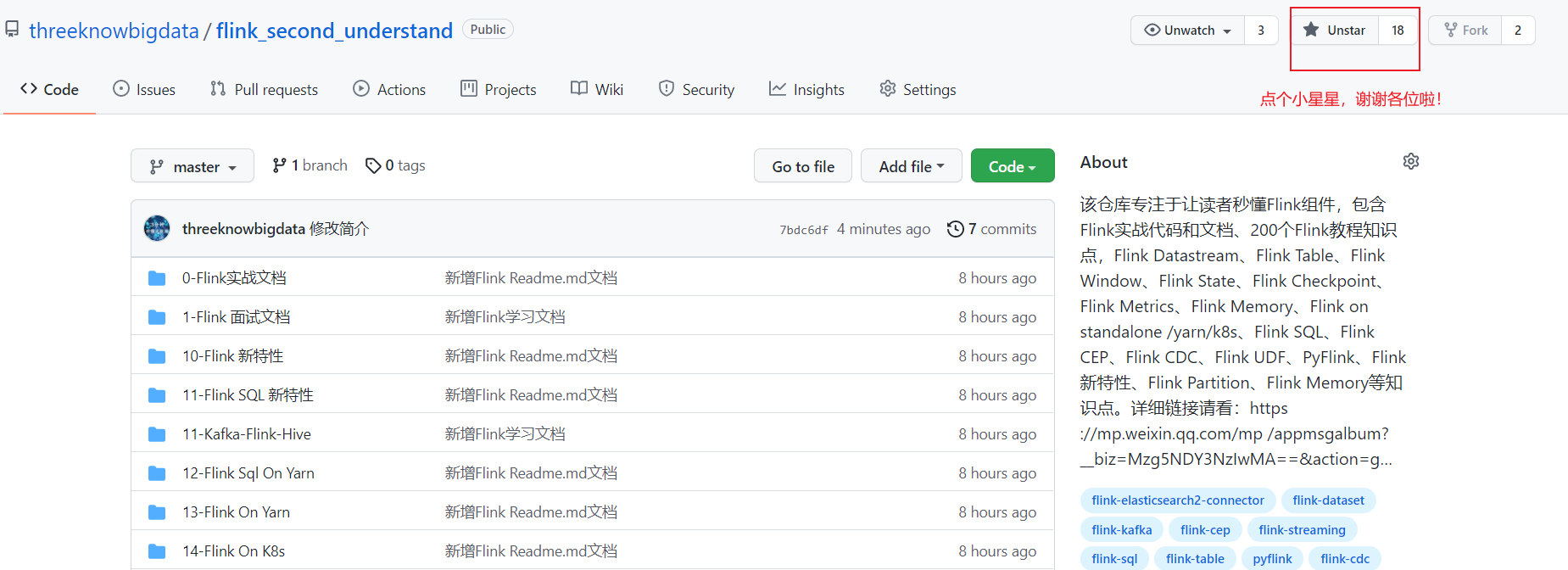Open the 1-Flink 面试文档 folder
Image resolution: width=1568 pixels, height=570 pixels.
tap(236, 317)
